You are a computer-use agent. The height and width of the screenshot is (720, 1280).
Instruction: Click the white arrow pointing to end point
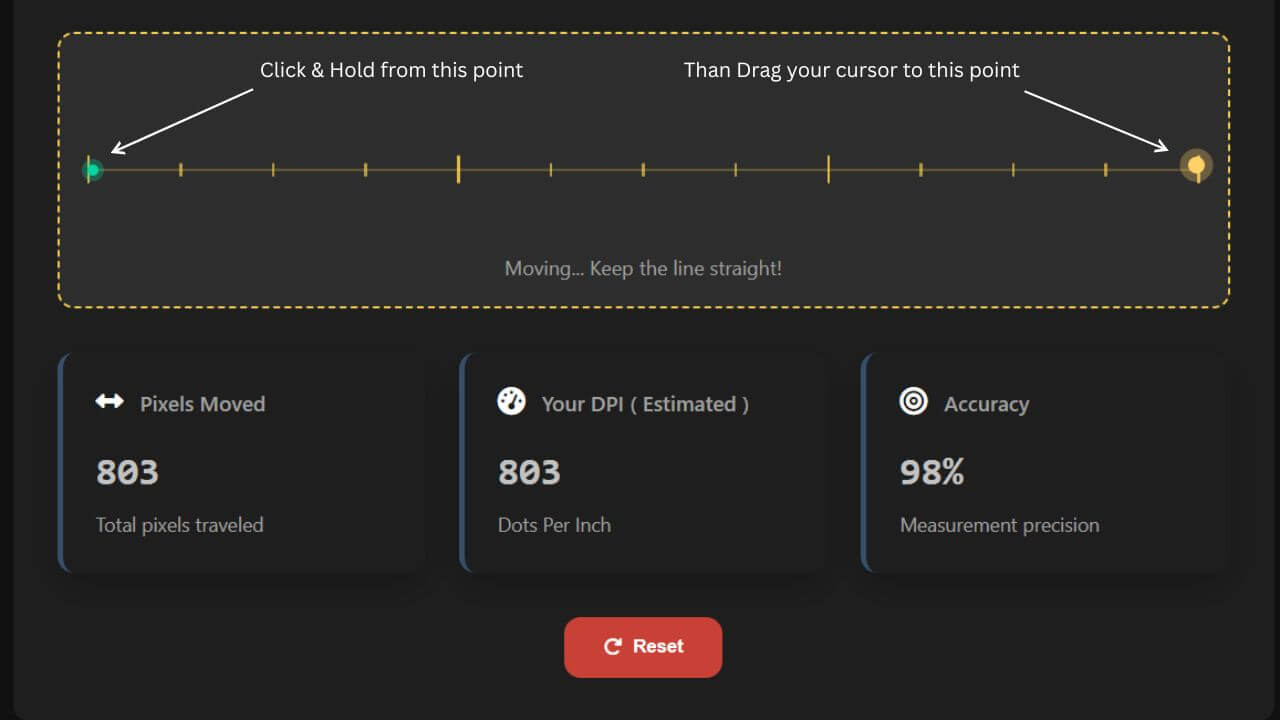(x=1096, y=121)
